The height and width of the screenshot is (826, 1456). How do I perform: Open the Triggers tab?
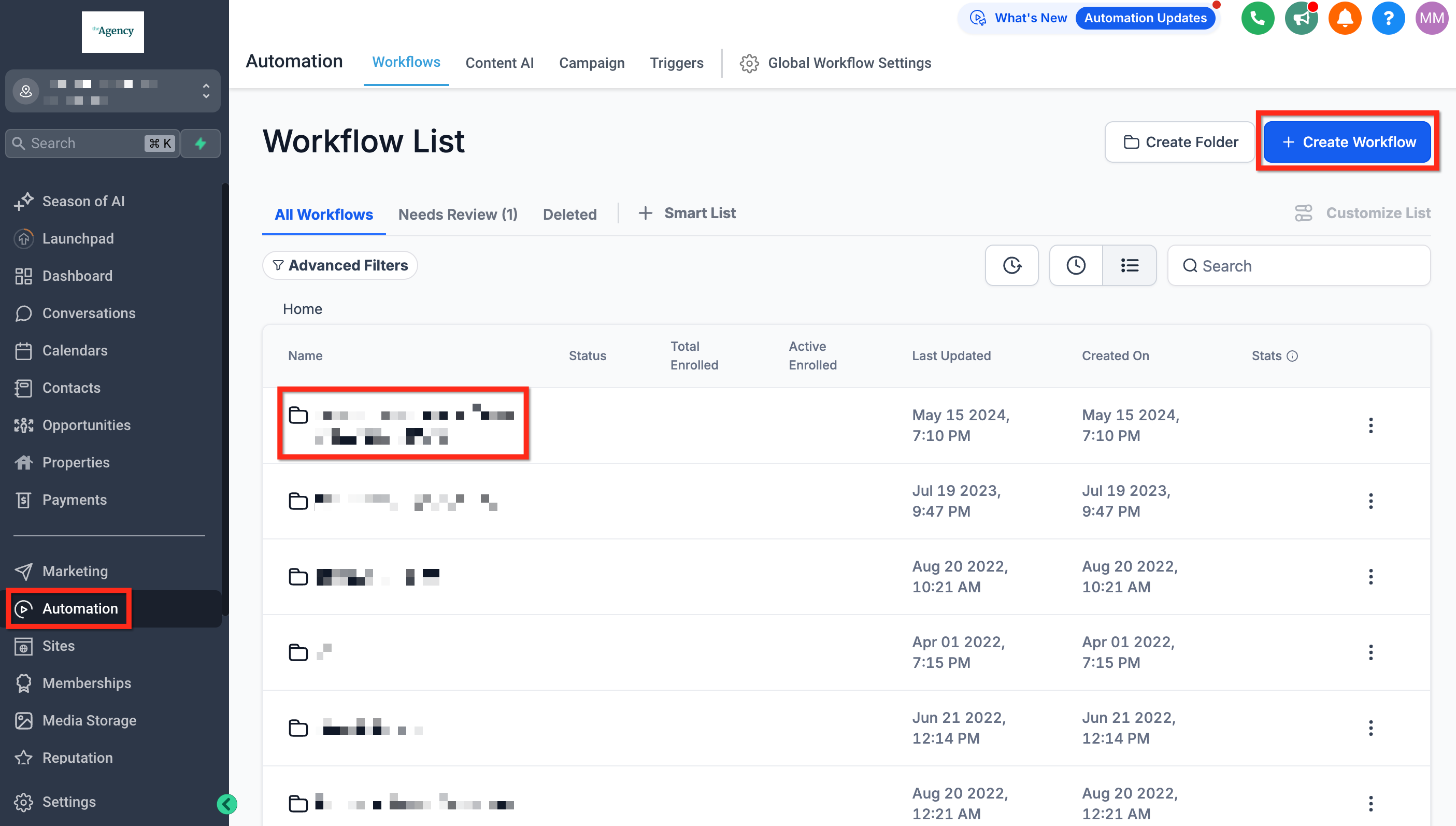click(x=676, y=63)
